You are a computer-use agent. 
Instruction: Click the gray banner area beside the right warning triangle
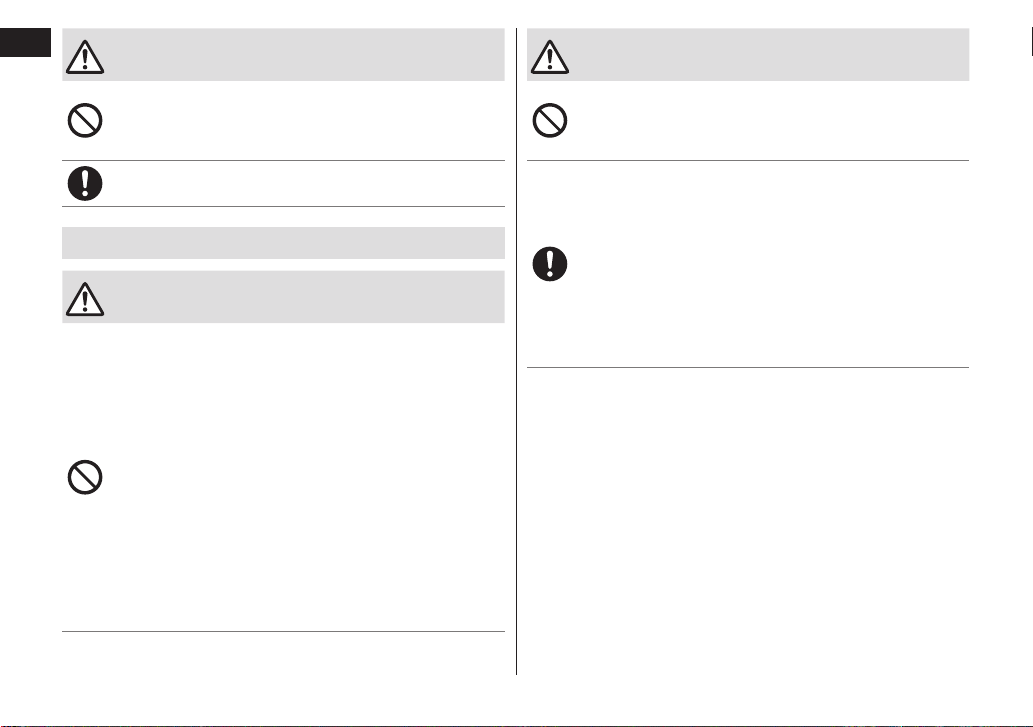coord(769,55)
